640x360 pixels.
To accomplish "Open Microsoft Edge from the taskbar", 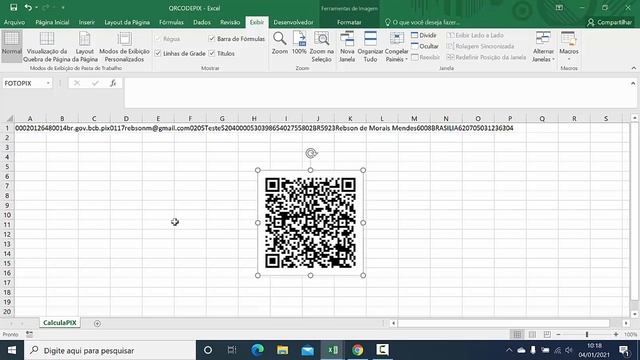I will coord(257,350).
